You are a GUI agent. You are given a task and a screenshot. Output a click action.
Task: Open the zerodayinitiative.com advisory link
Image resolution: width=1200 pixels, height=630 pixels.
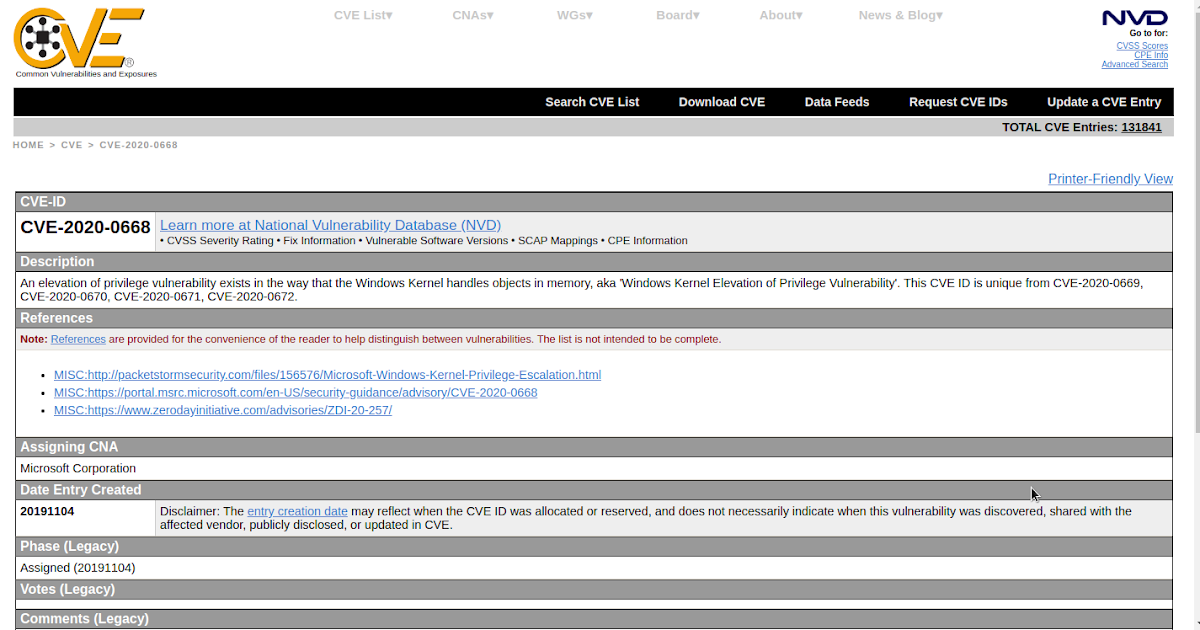[222, 409]
